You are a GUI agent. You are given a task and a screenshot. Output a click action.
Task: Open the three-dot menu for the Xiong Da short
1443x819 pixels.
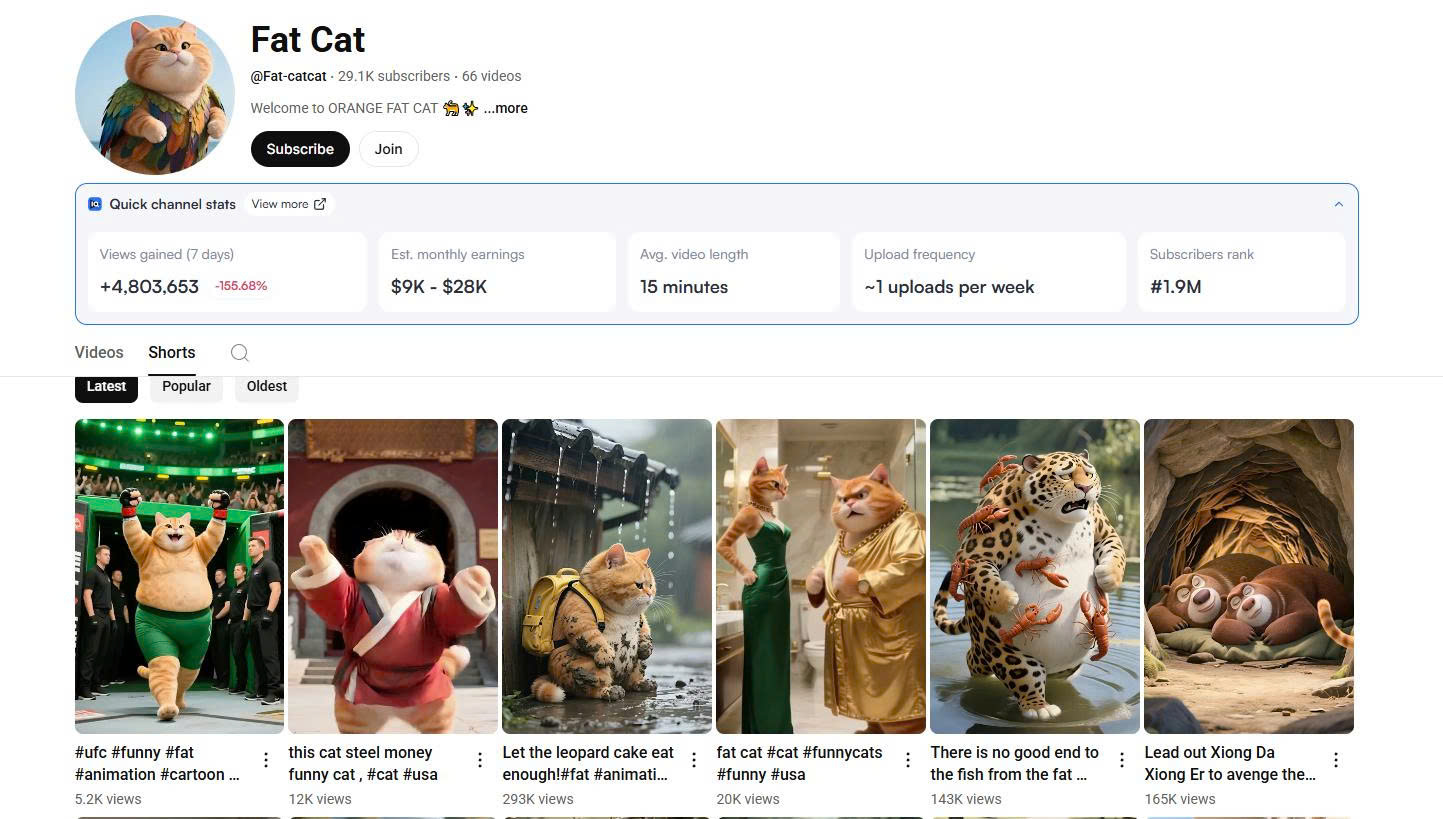[x=1336, y=761]
